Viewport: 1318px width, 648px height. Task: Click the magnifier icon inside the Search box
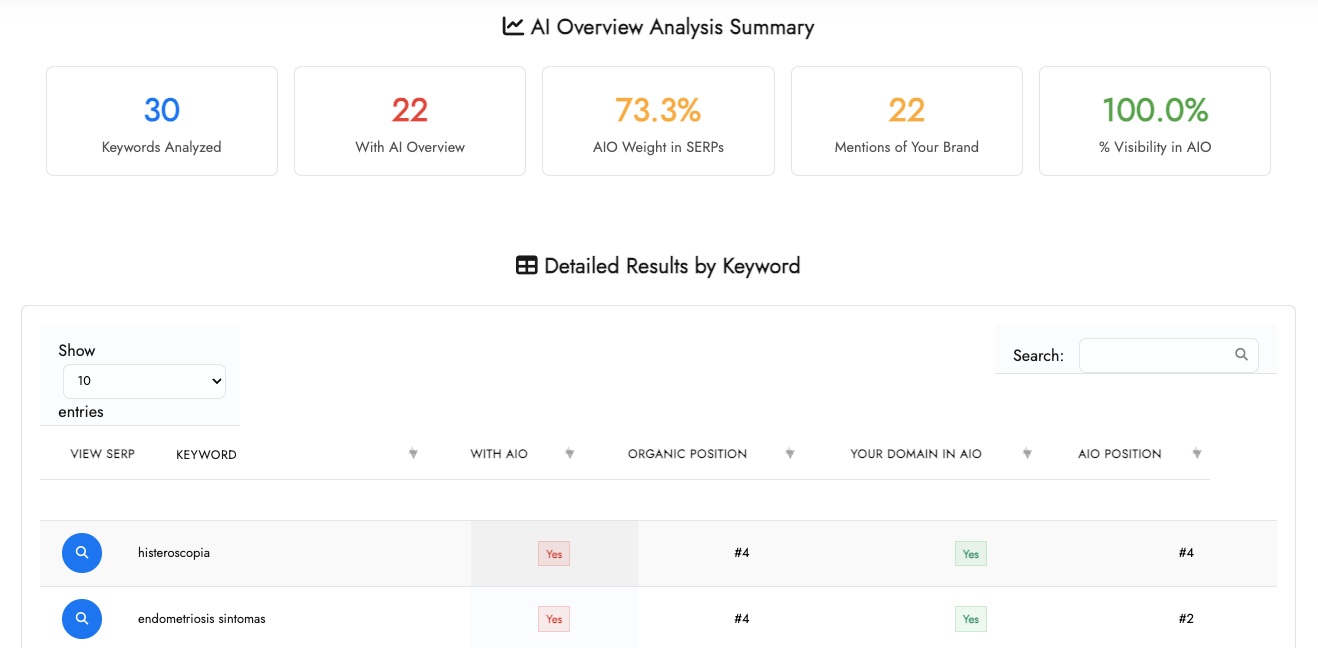(1241, 354)
